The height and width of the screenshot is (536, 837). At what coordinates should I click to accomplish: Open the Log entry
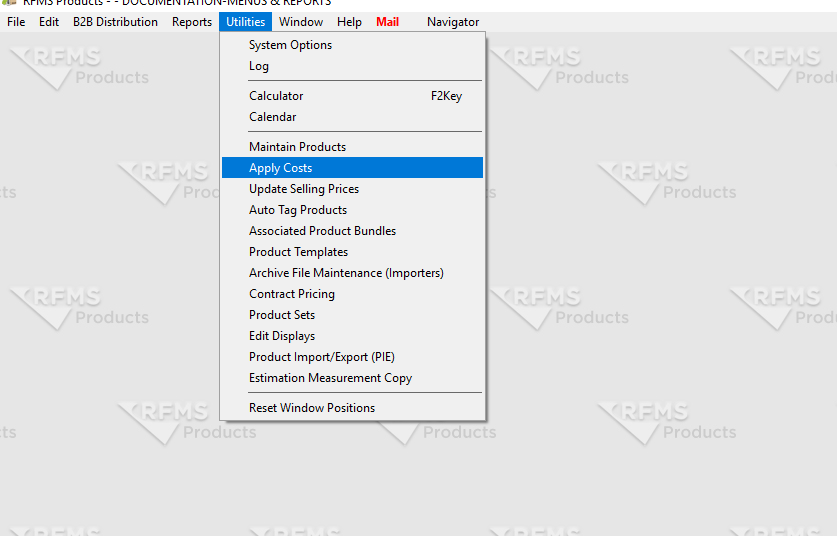coord(352,66)
